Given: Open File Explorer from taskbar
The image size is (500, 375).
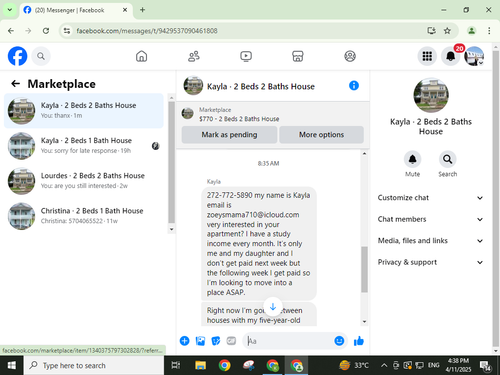Looking at the screenshot, I should click(200, 365).
